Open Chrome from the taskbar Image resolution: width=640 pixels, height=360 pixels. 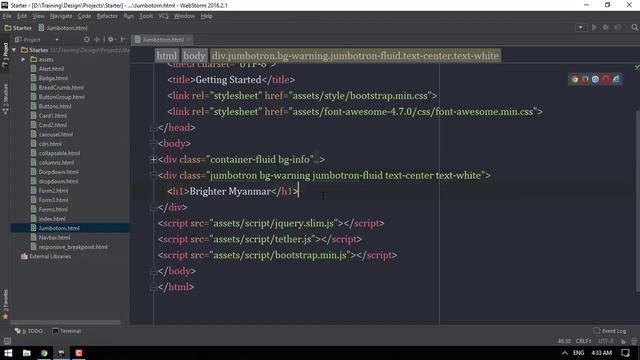pos(44,353)
